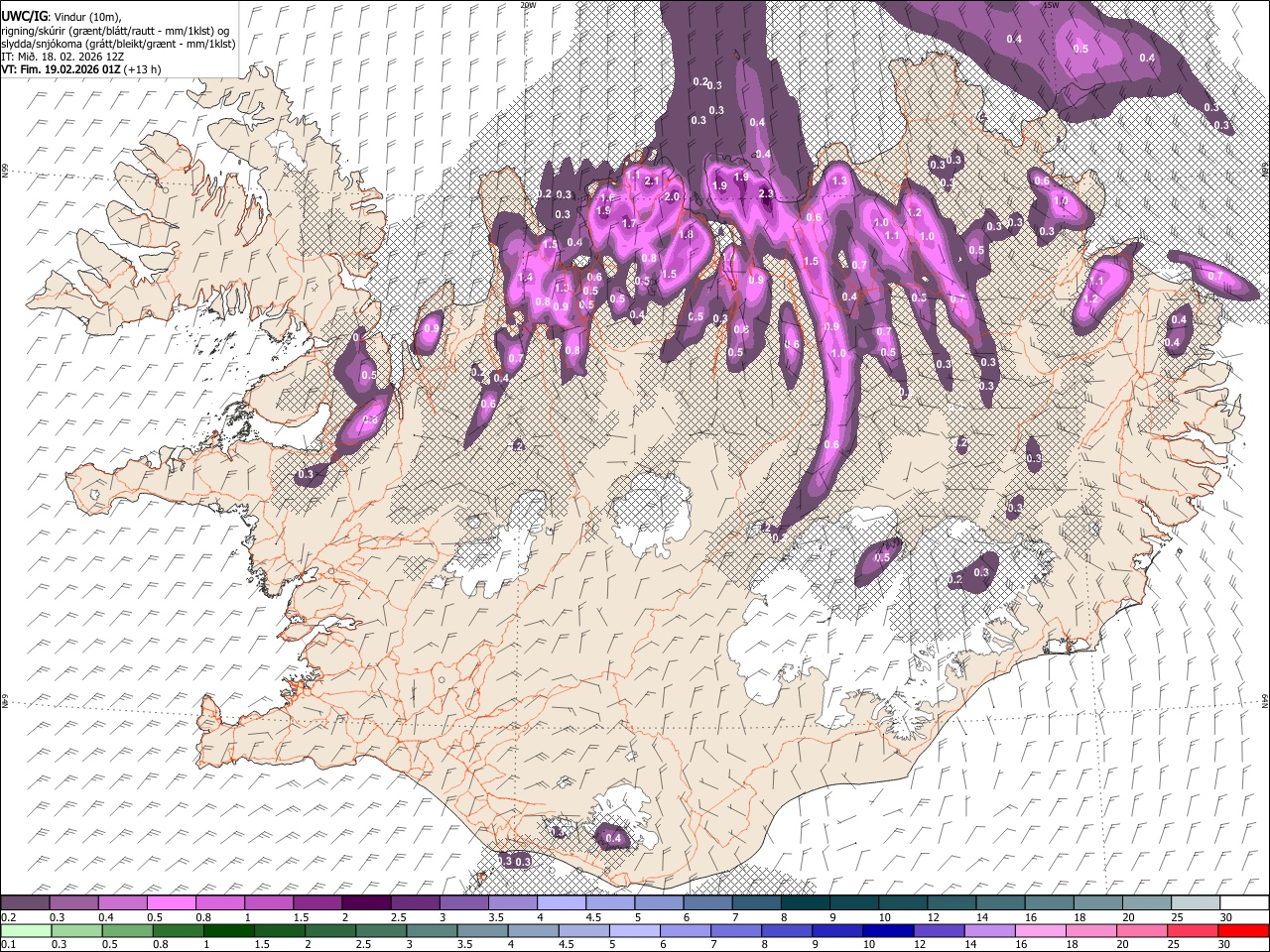Click the '1.8' precipitation value on the map
Image resolution: width=1270 pixels, height=952 pixels.
(x=686, y=235)
